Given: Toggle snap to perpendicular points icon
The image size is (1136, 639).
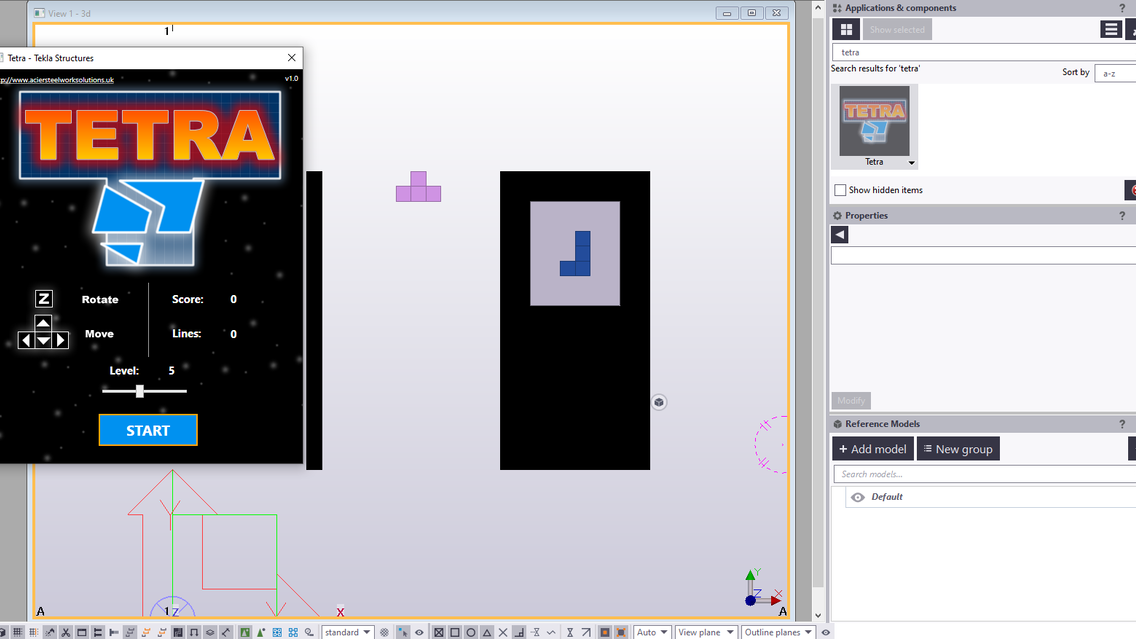Looking at the screenshot, I should click(x=519, y=632).
